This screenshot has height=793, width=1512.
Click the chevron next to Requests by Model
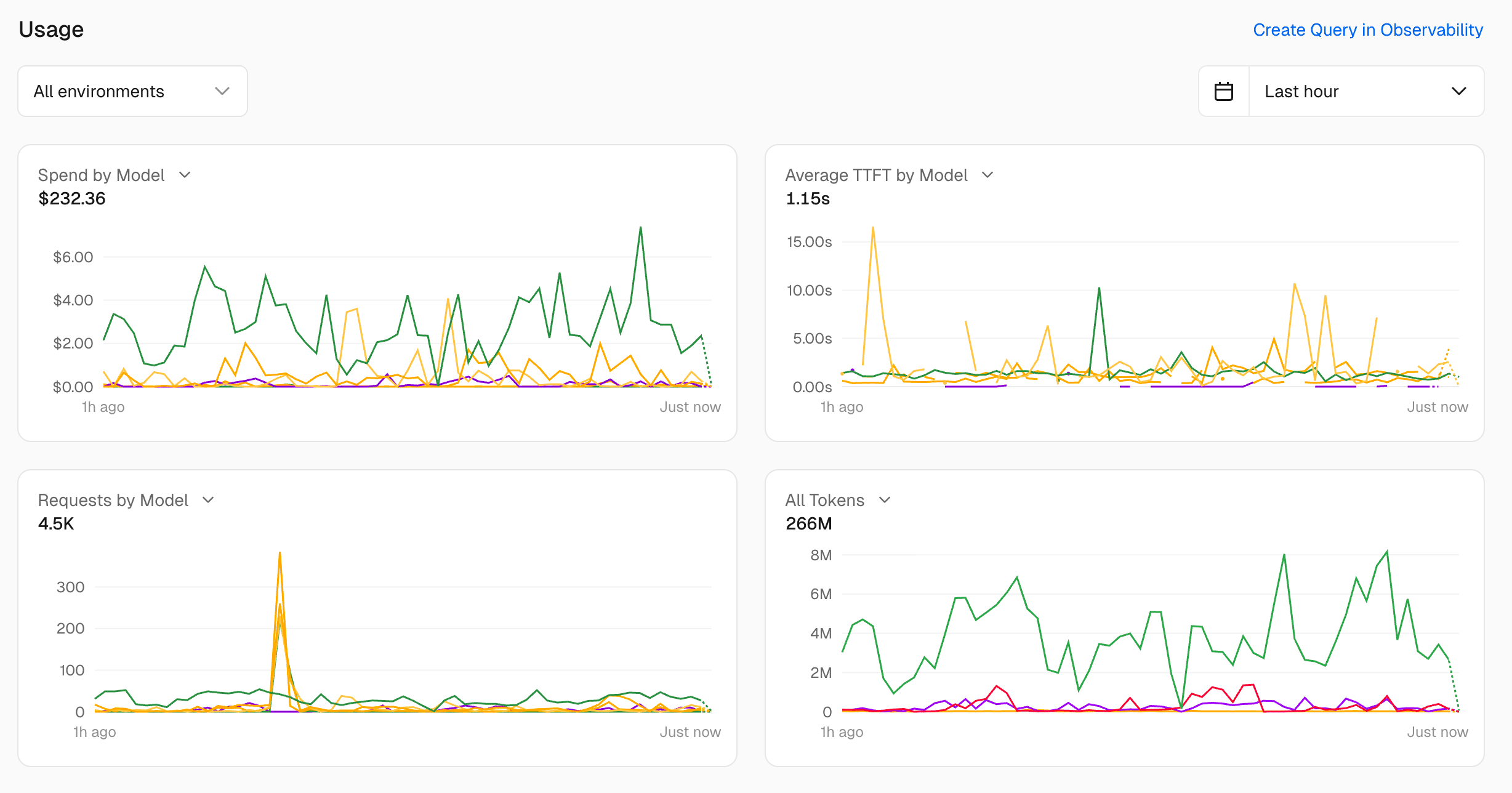pyautogui.click(x=208, y=500)
